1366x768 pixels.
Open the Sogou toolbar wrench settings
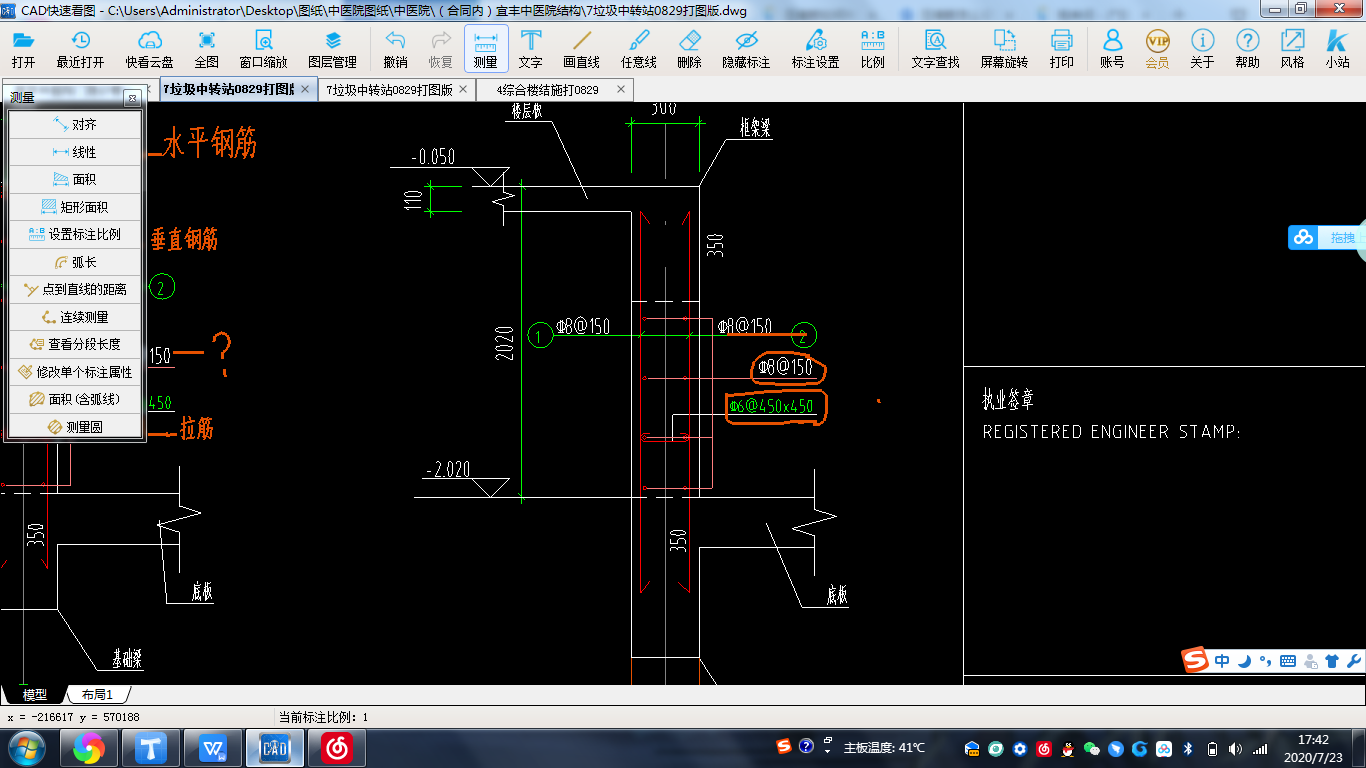1353,661
